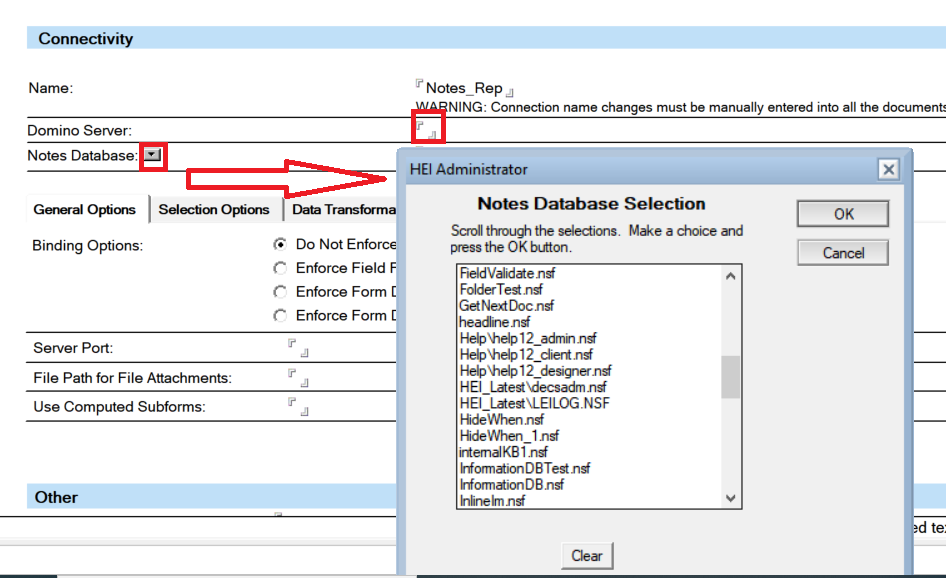Go to the Data Transformation tab
946x578 pixels.
tap(344, 210)
